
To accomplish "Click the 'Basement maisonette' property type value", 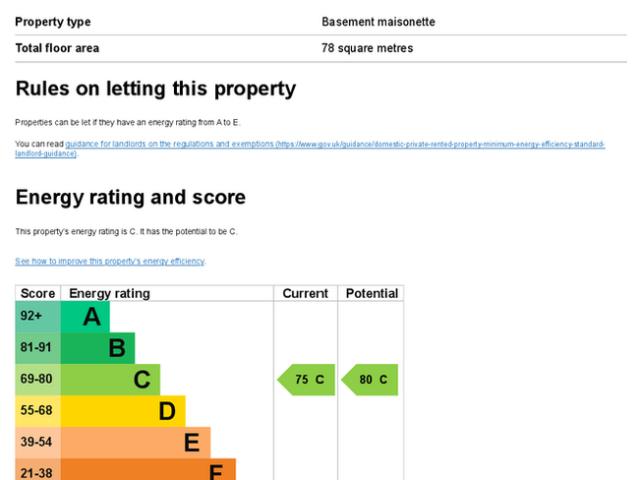I will click(x=378, y=22).
